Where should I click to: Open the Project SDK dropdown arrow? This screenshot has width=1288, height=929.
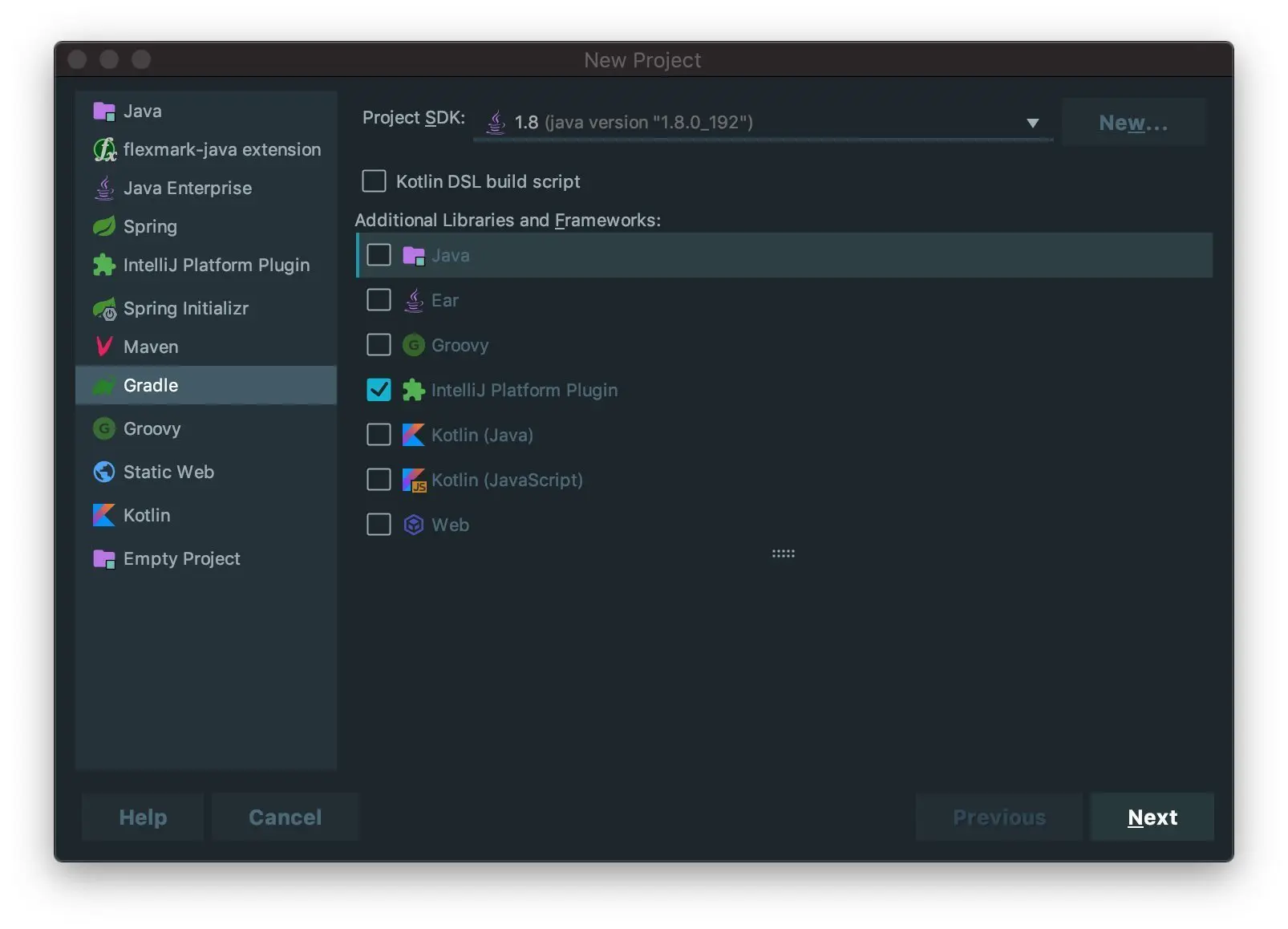pyautogui.click(x=1032, y=123)
